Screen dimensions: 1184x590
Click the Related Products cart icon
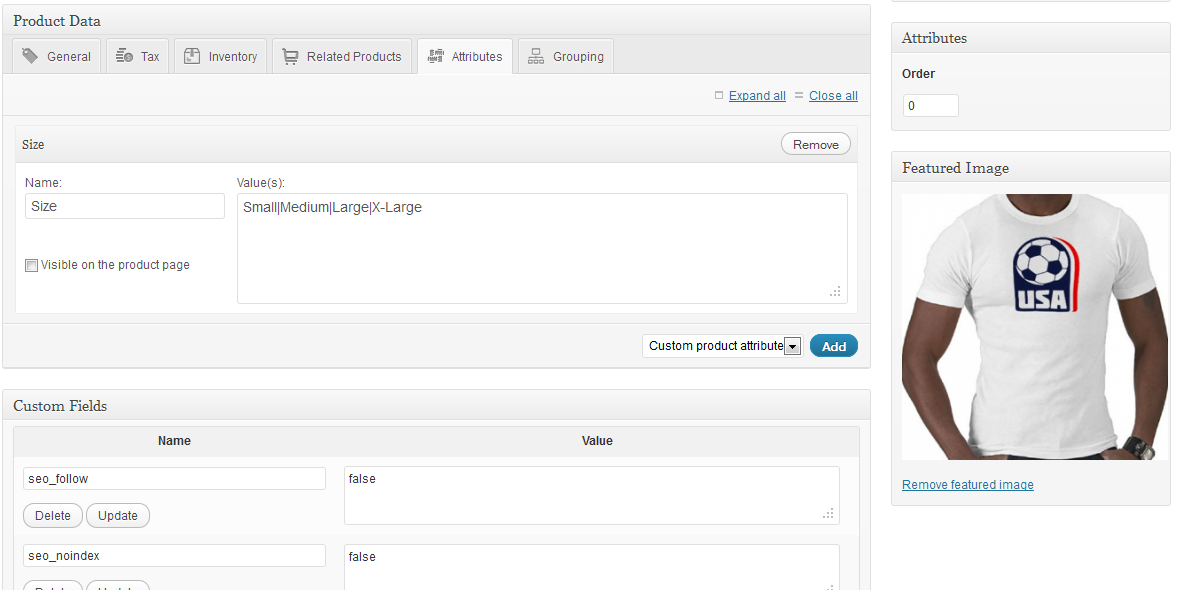(289, 56)
